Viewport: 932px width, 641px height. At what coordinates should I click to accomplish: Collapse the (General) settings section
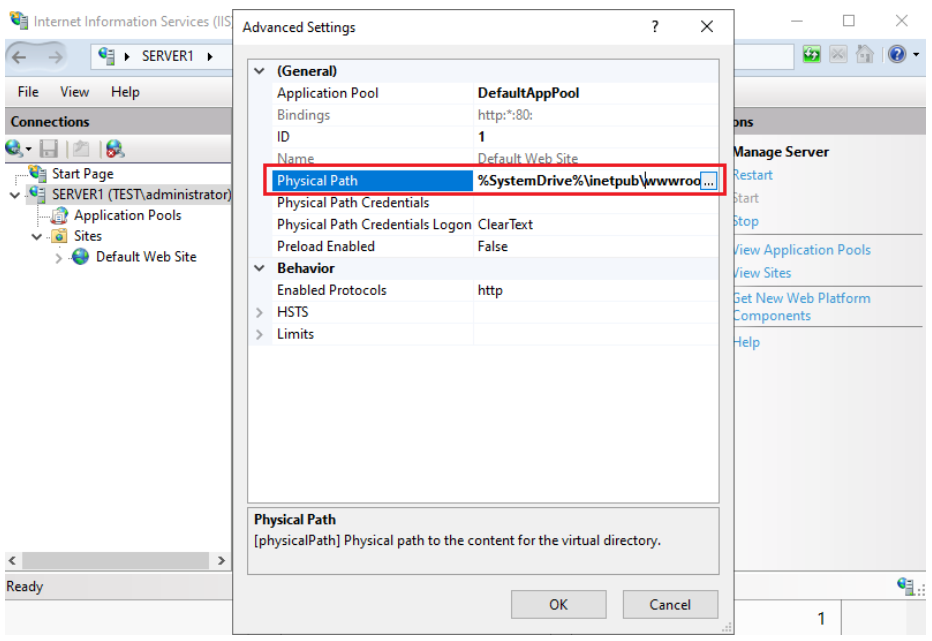click(260, 71)
